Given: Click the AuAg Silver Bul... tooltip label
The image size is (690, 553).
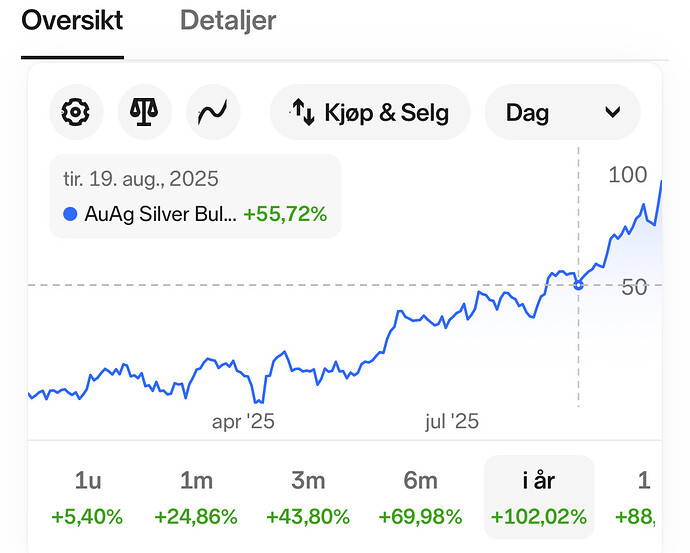Looking at the screenshot, I should click(161, 214).
